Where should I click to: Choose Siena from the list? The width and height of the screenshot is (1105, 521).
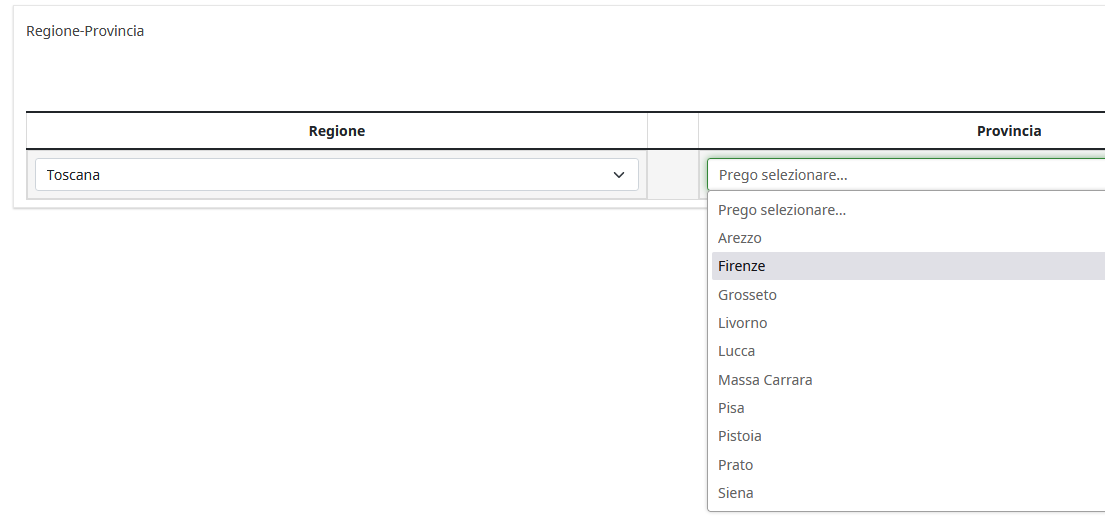tap(736, 493)
